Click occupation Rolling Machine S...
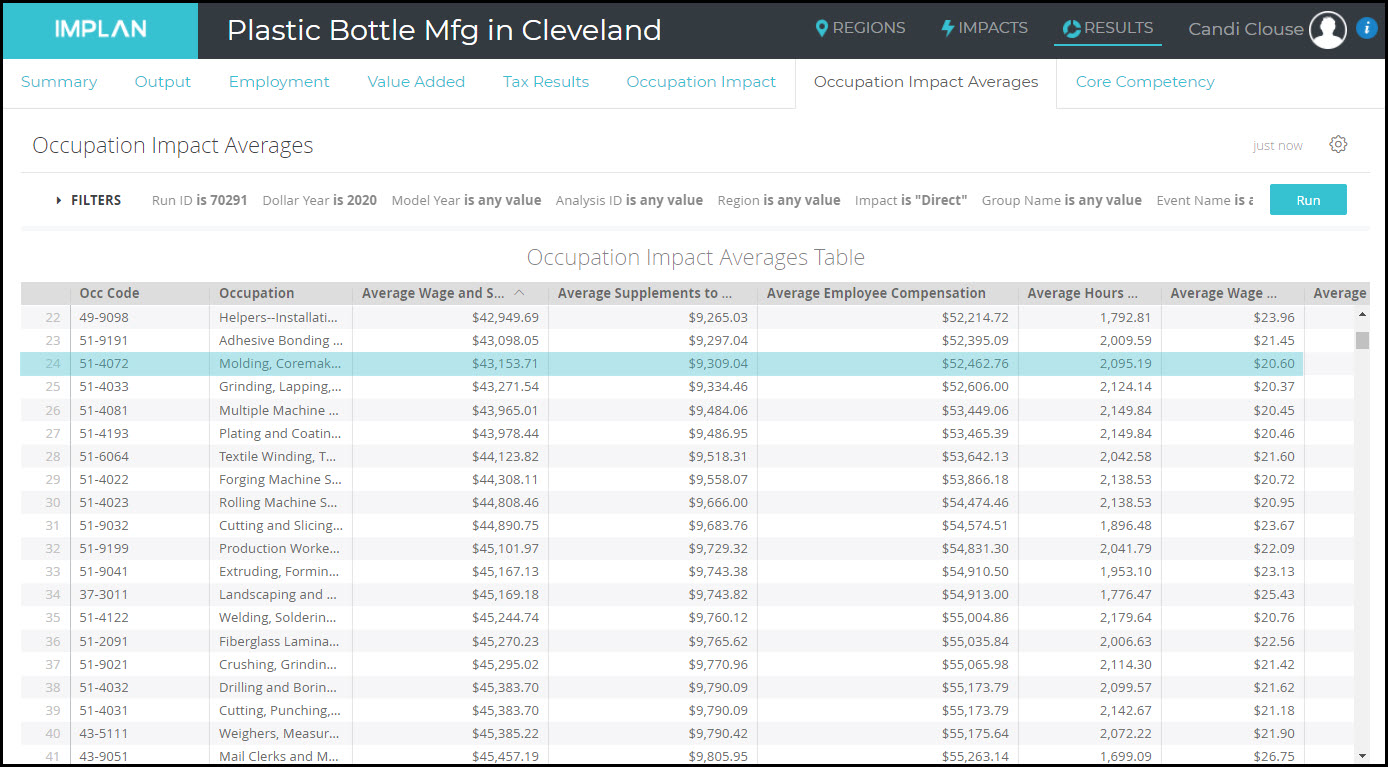Viewport: 1388px width, 767px height. [x=280, y=502]
